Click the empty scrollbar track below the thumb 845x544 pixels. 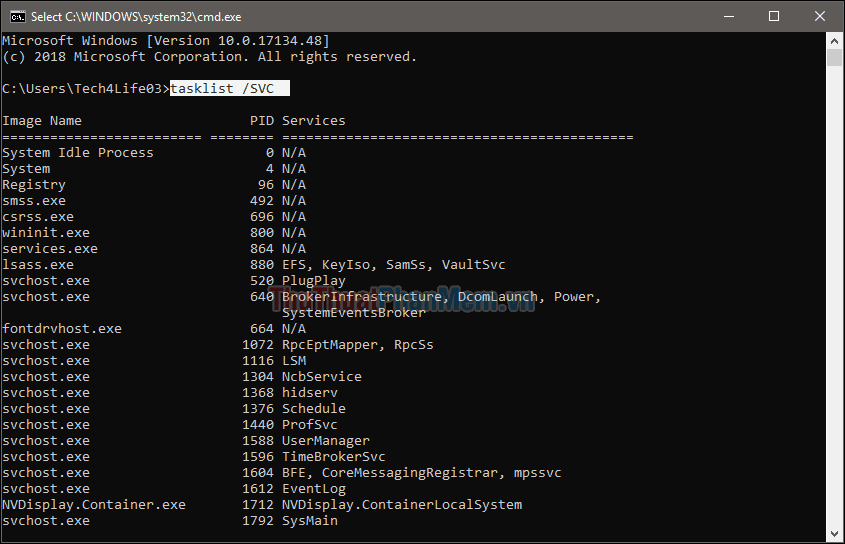click(x=835, y=300)
